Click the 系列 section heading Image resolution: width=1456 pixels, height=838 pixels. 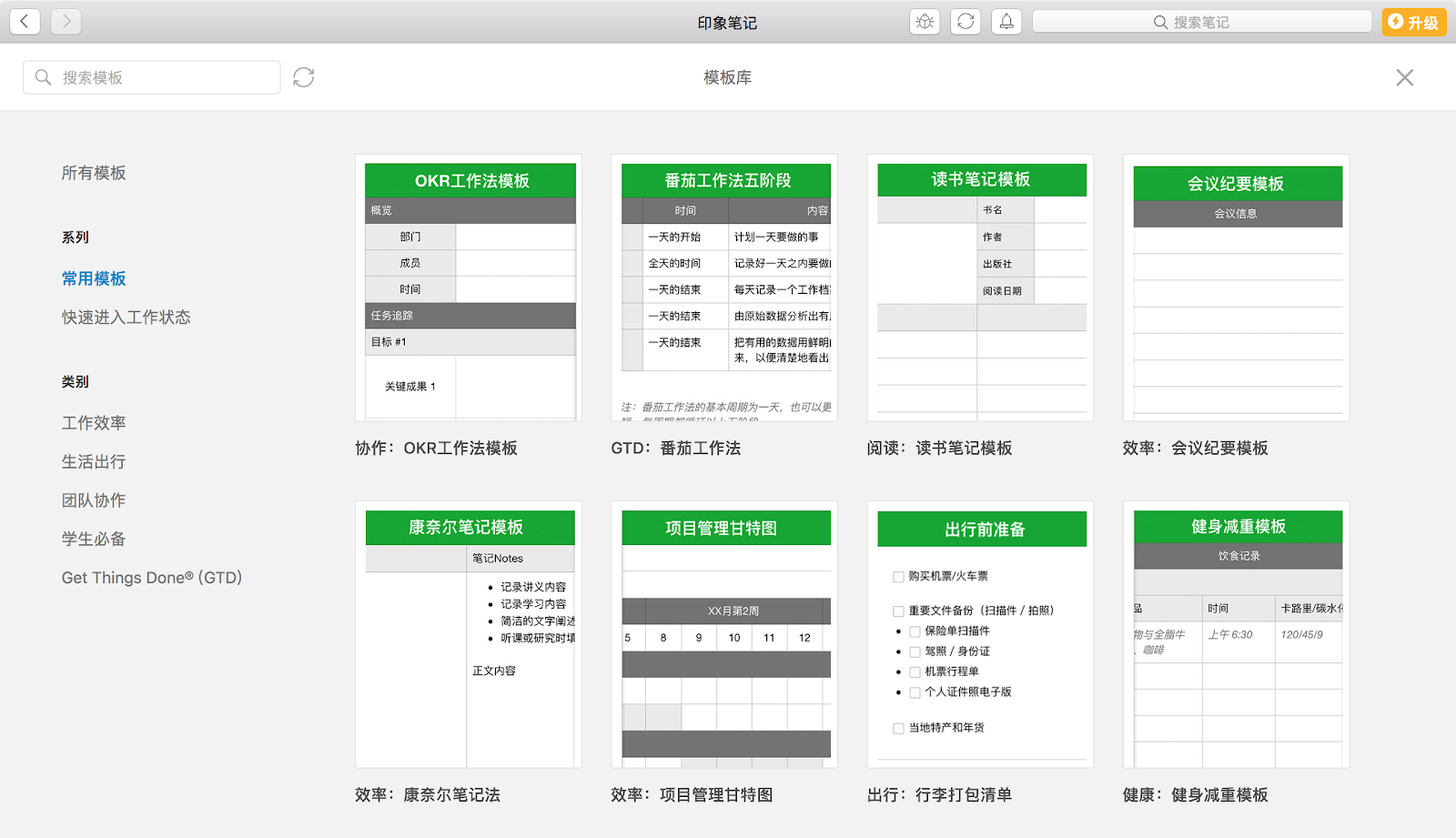pos(76,237)
